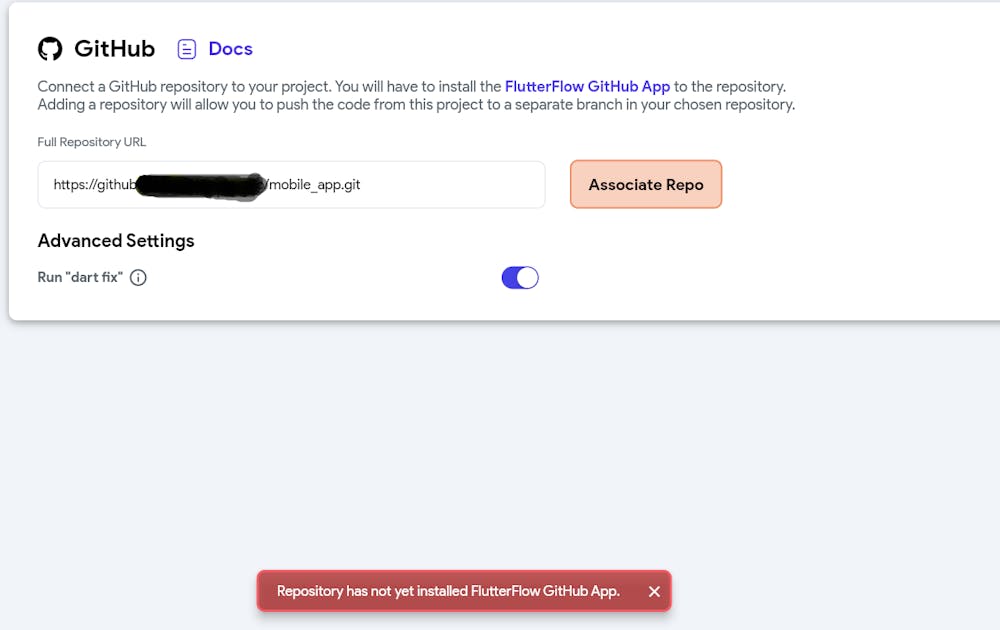Click the "Full Repository URL" field label

(x=92, y=142)
